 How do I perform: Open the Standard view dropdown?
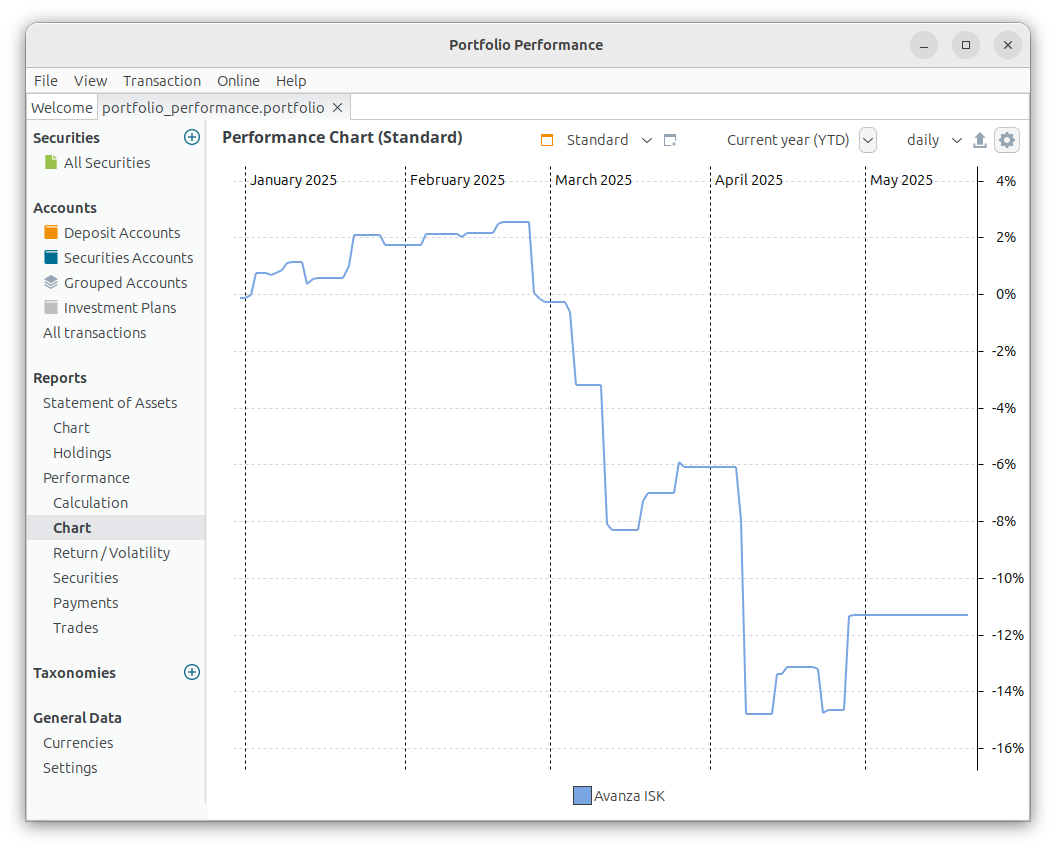[646, 140]
